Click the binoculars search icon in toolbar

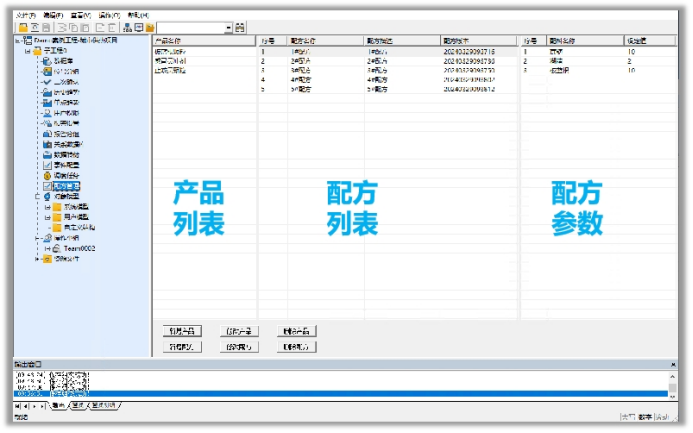(240, 28)
